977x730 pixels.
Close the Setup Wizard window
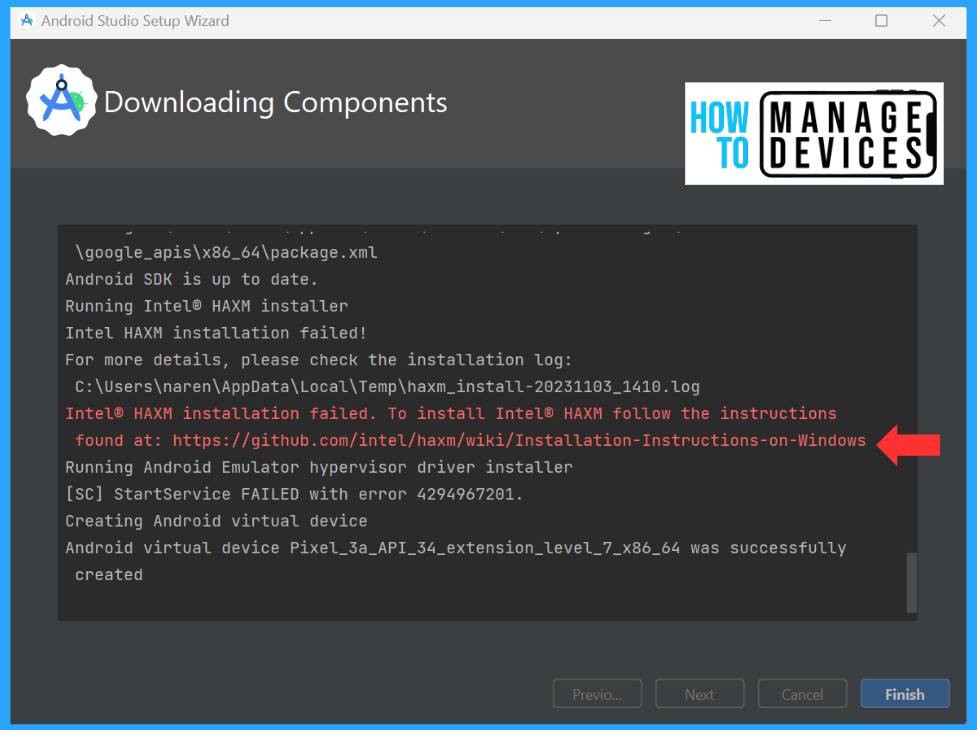[x=939, y=21]
